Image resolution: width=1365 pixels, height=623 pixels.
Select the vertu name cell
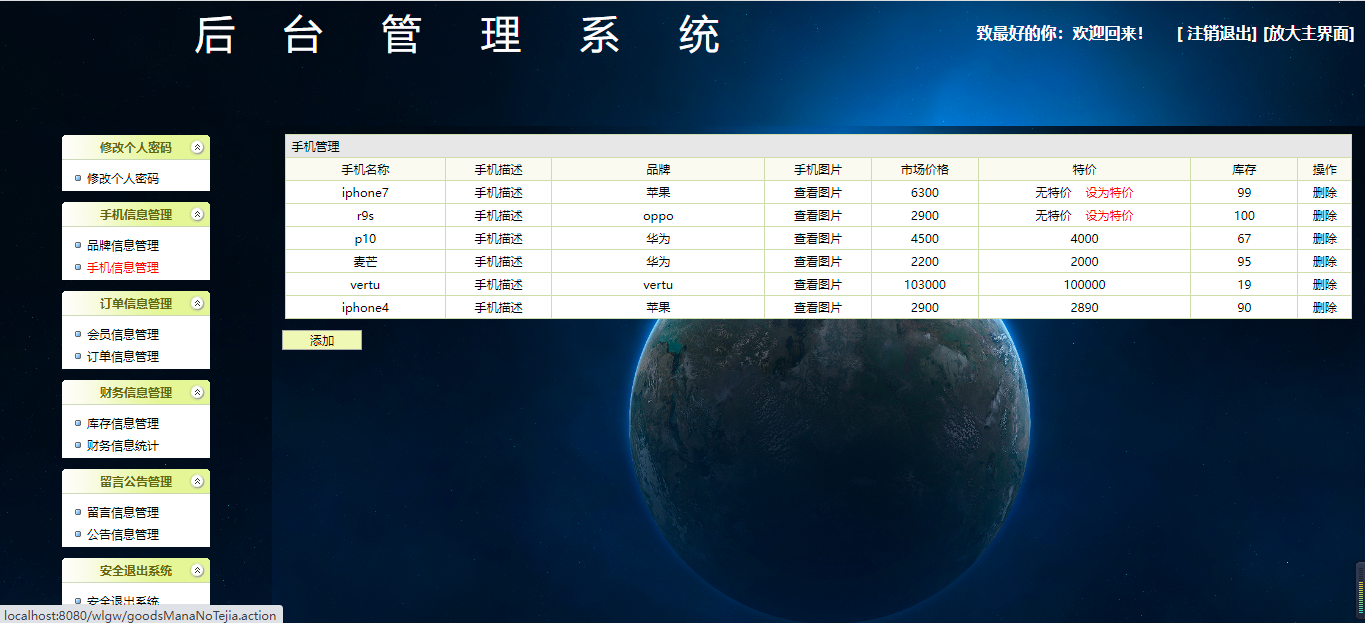(x=365, y=284)
